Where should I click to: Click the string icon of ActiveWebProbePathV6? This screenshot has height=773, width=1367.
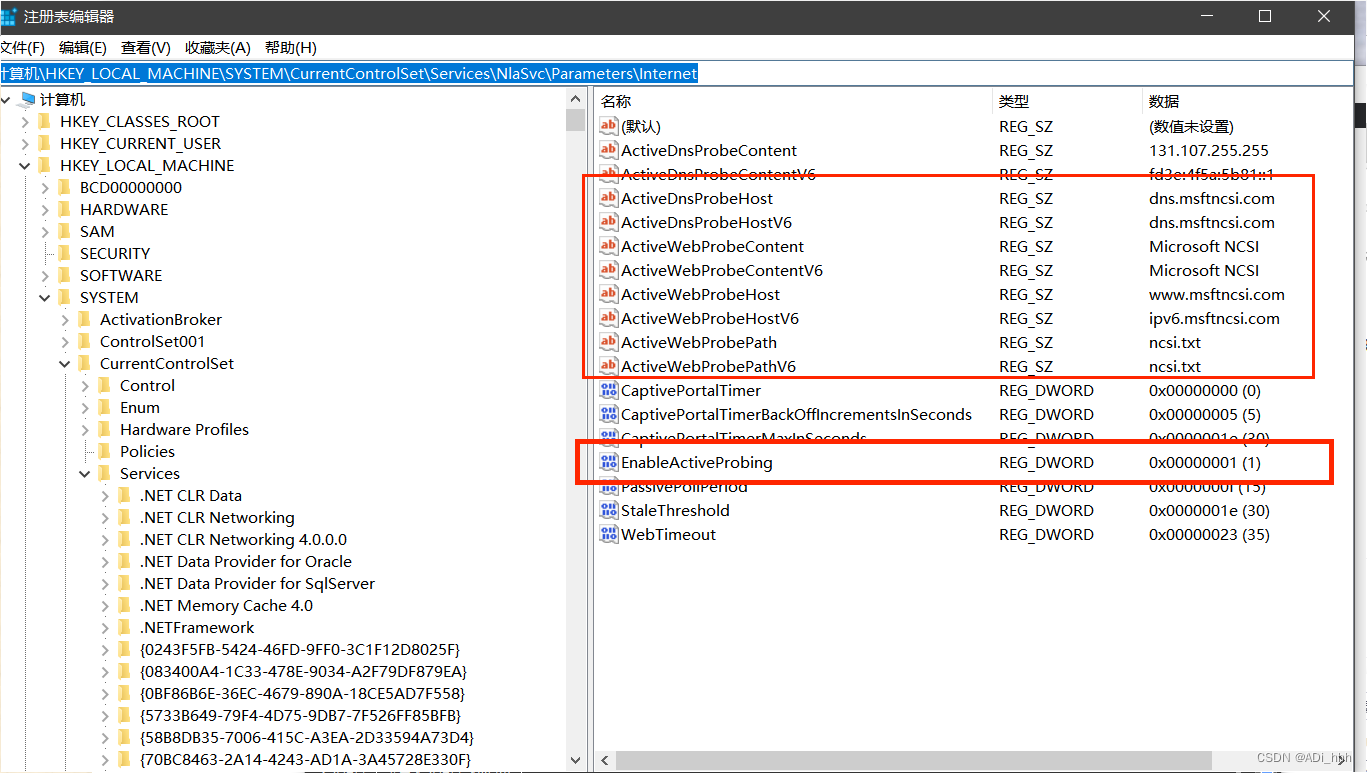(609, 366)
